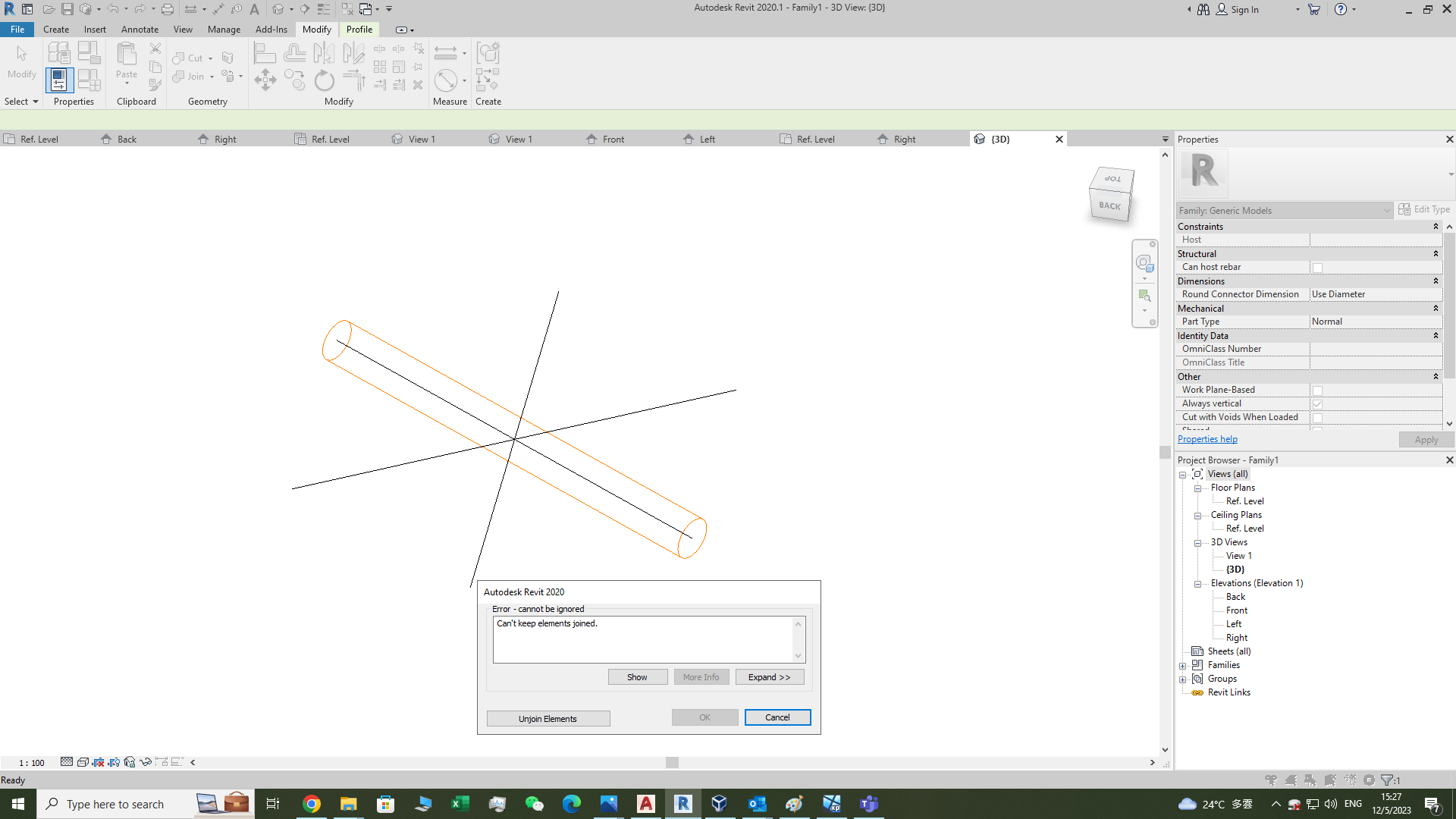The width and height of the screenshot is (1456, 819).
Task: Click the TOP face of the ViewCube
Action: 1111,179
